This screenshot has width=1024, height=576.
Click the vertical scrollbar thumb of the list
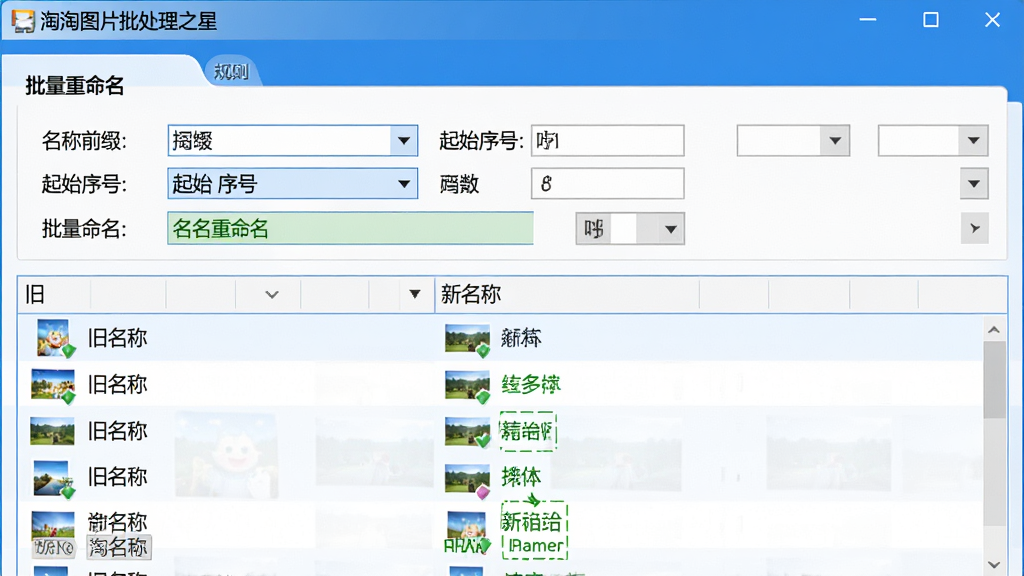[994, 379]
